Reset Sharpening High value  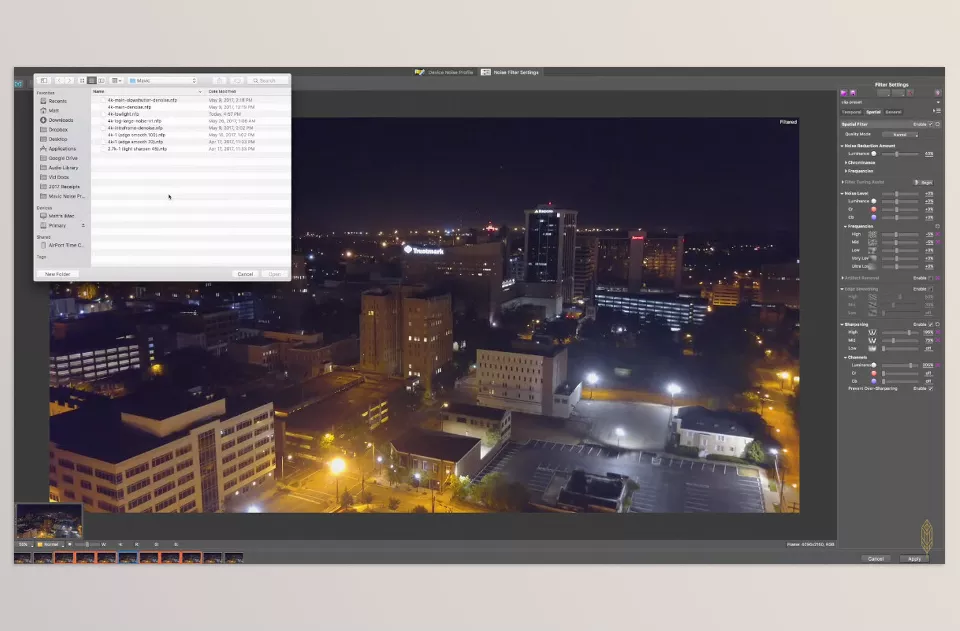click(938, 332)
